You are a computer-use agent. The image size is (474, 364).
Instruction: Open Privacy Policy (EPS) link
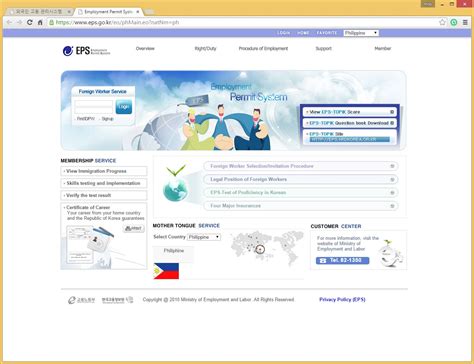pyautogui.click(x=342, y=300)
